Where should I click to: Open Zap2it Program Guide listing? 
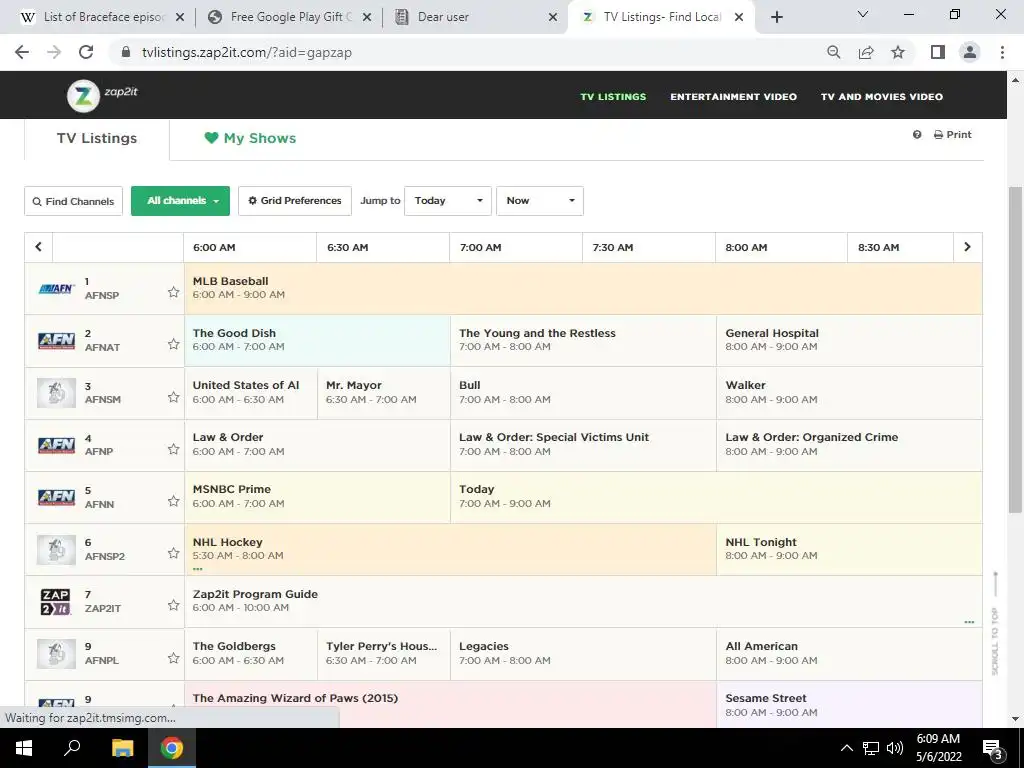(583, 601)
